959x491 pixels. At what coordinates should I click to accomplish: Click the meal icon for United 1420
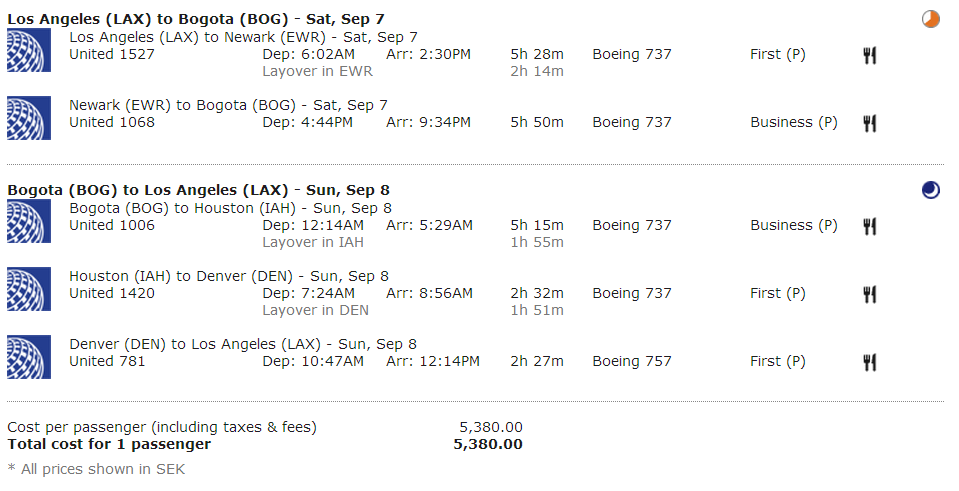click(x=870, y=294)
